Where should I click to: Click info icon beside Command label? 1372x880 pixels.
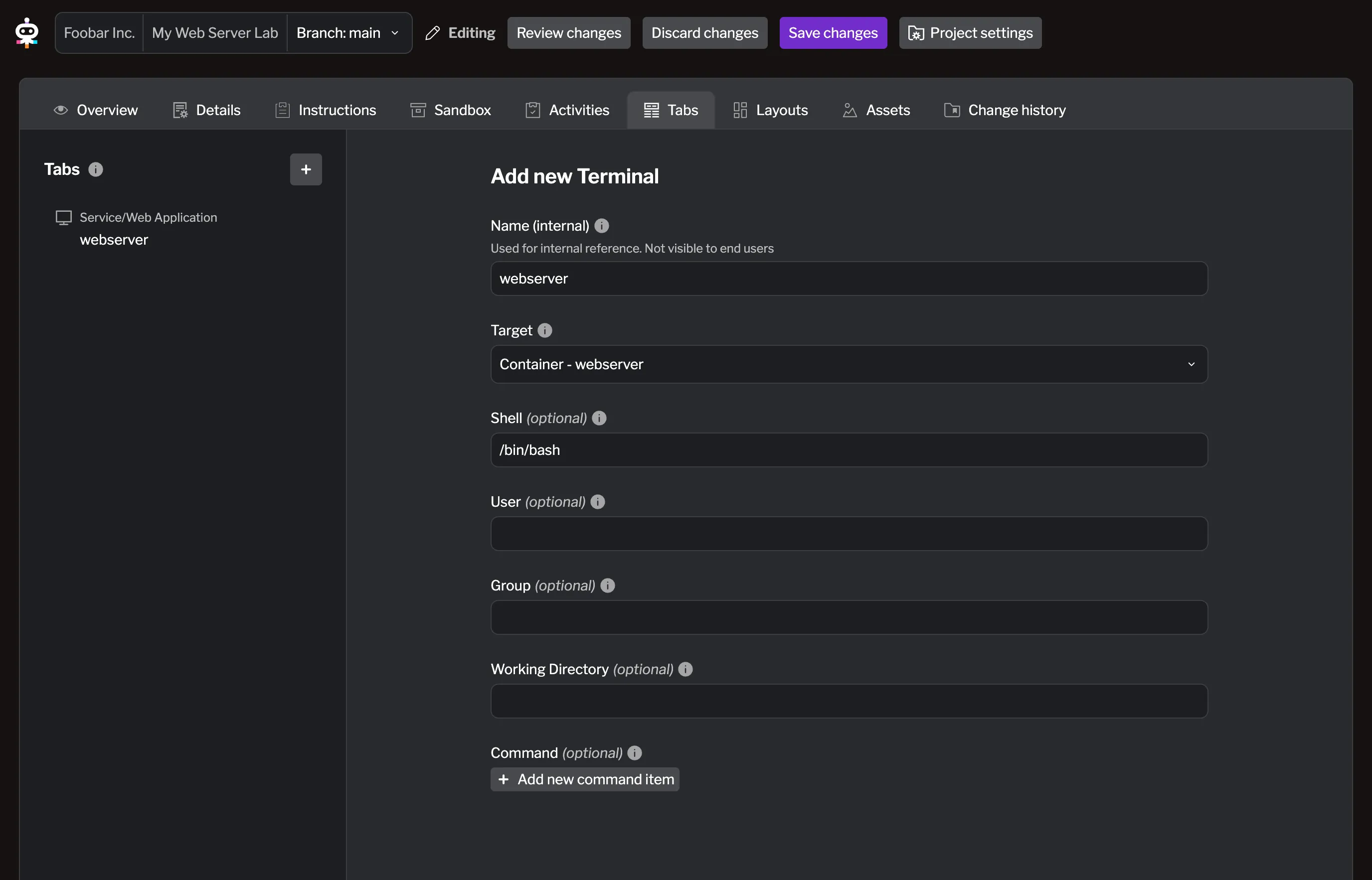click(635, 753)
